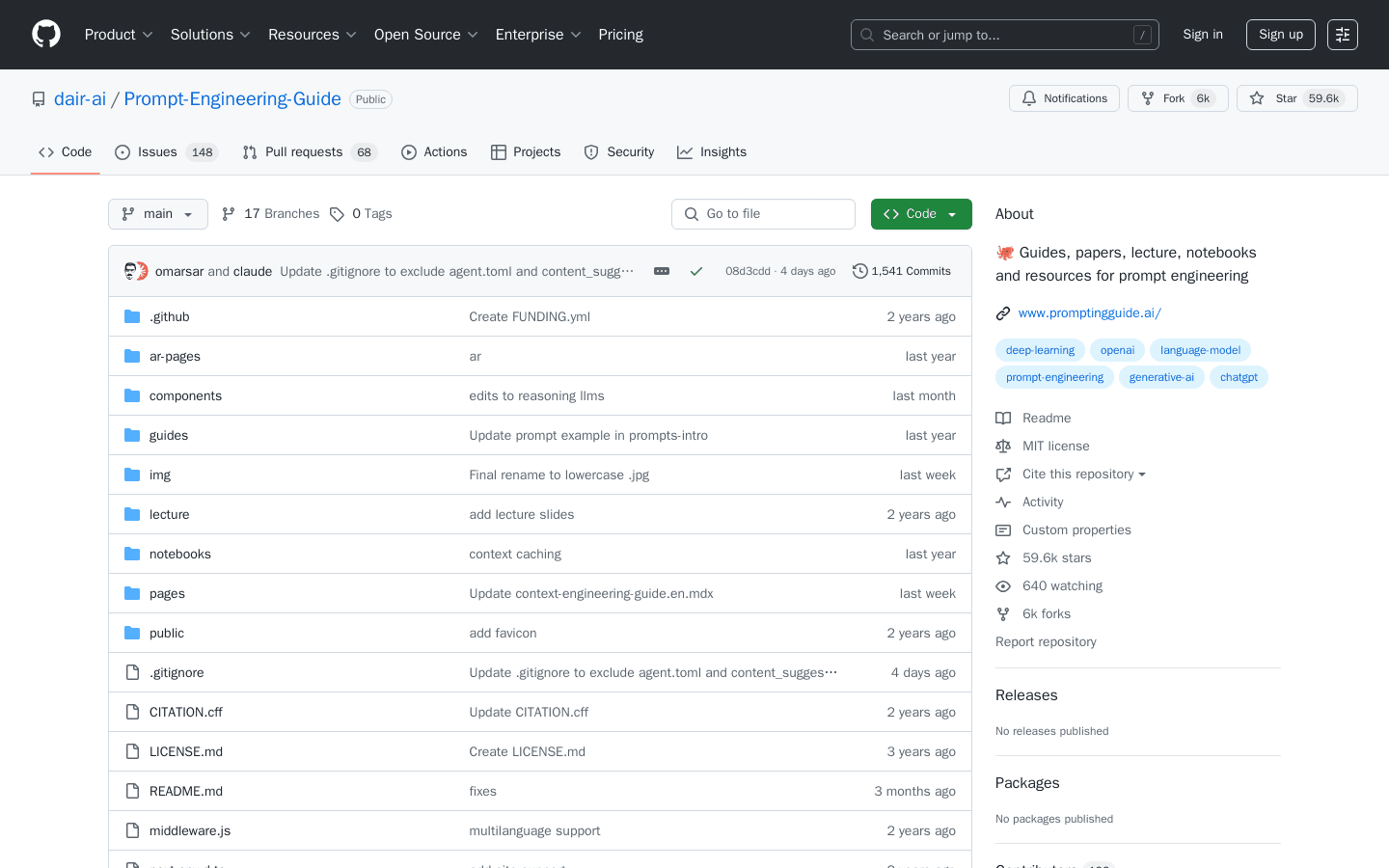The image size is (1389, 868).
Task: Click the MIT license scales icon
Action: coord(1003,446)
